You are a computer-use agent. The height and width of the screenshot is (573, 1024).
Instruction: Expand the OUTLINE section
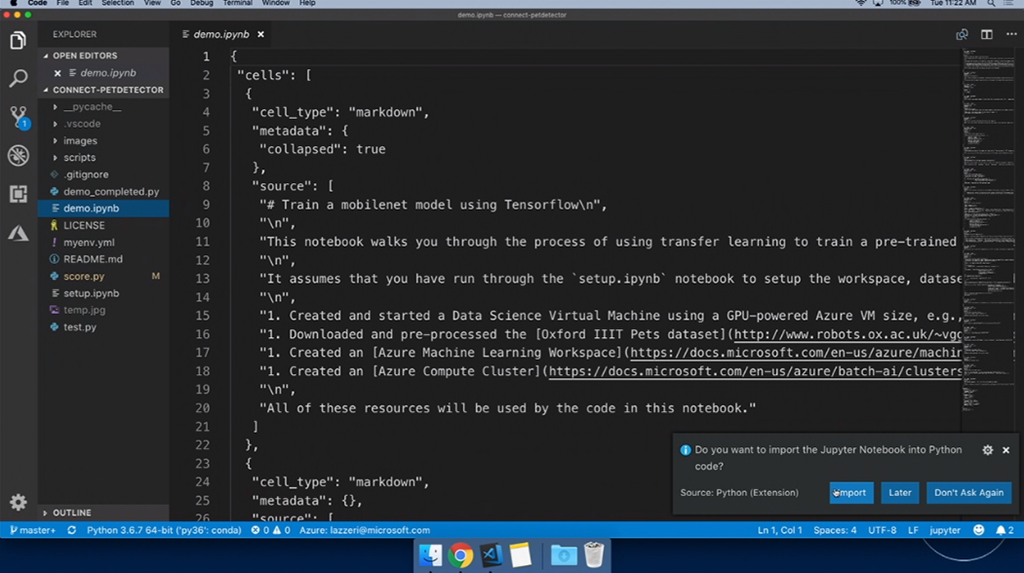[72, 513]
